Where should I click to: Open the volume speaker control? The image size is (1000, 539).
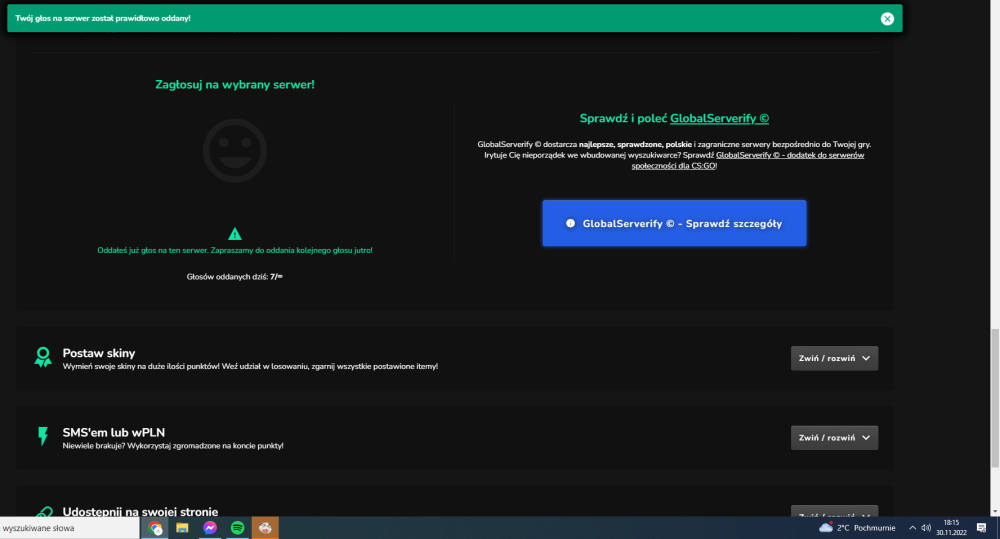pyautogui.click(x=926, y=528)
